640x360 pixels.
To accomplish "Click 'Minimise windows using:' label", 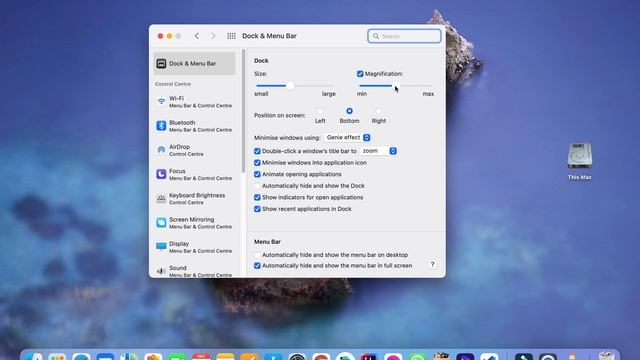I will [287, 138].
